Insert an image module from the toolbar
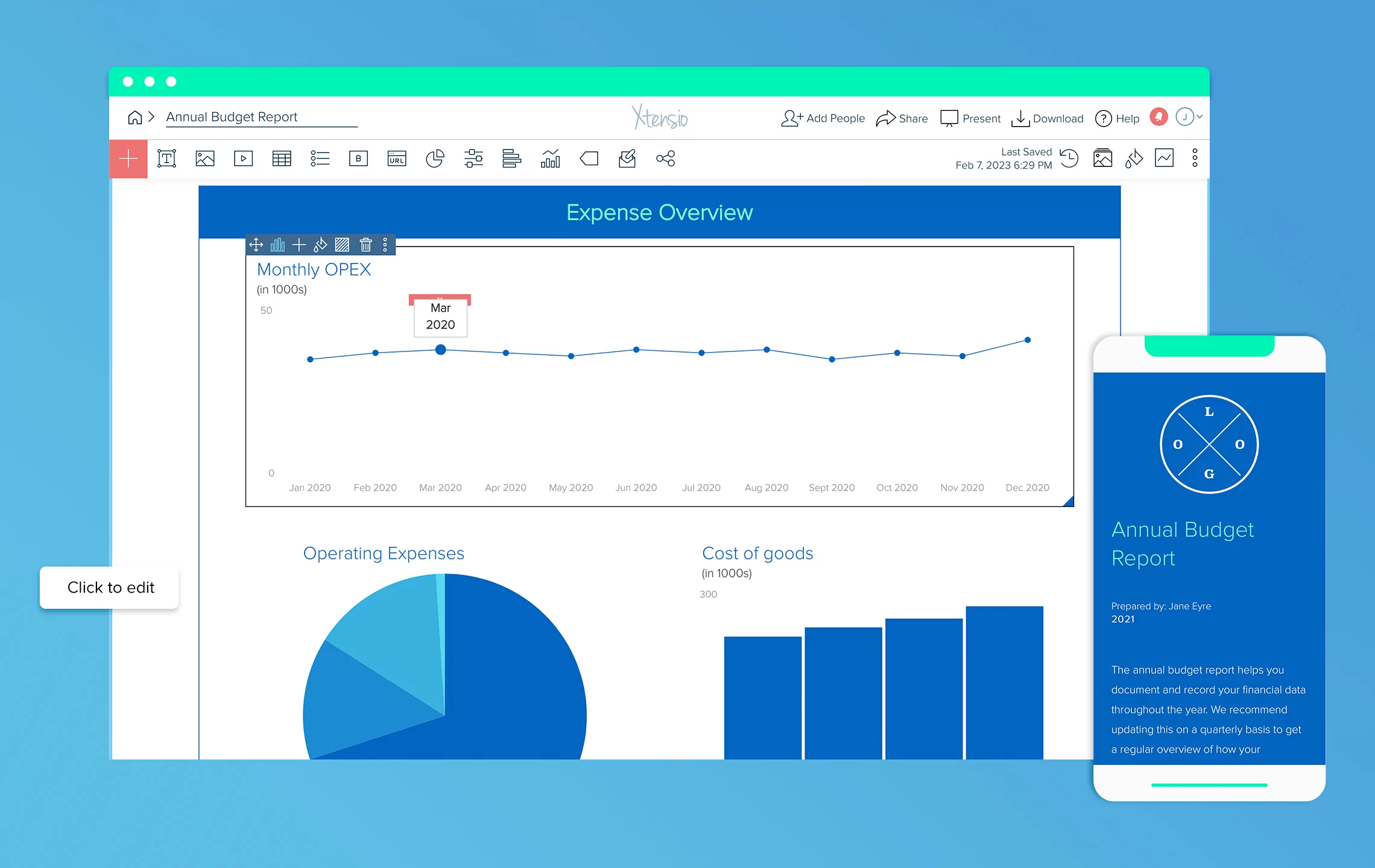Screen dimensions: 1375x868 205,159
